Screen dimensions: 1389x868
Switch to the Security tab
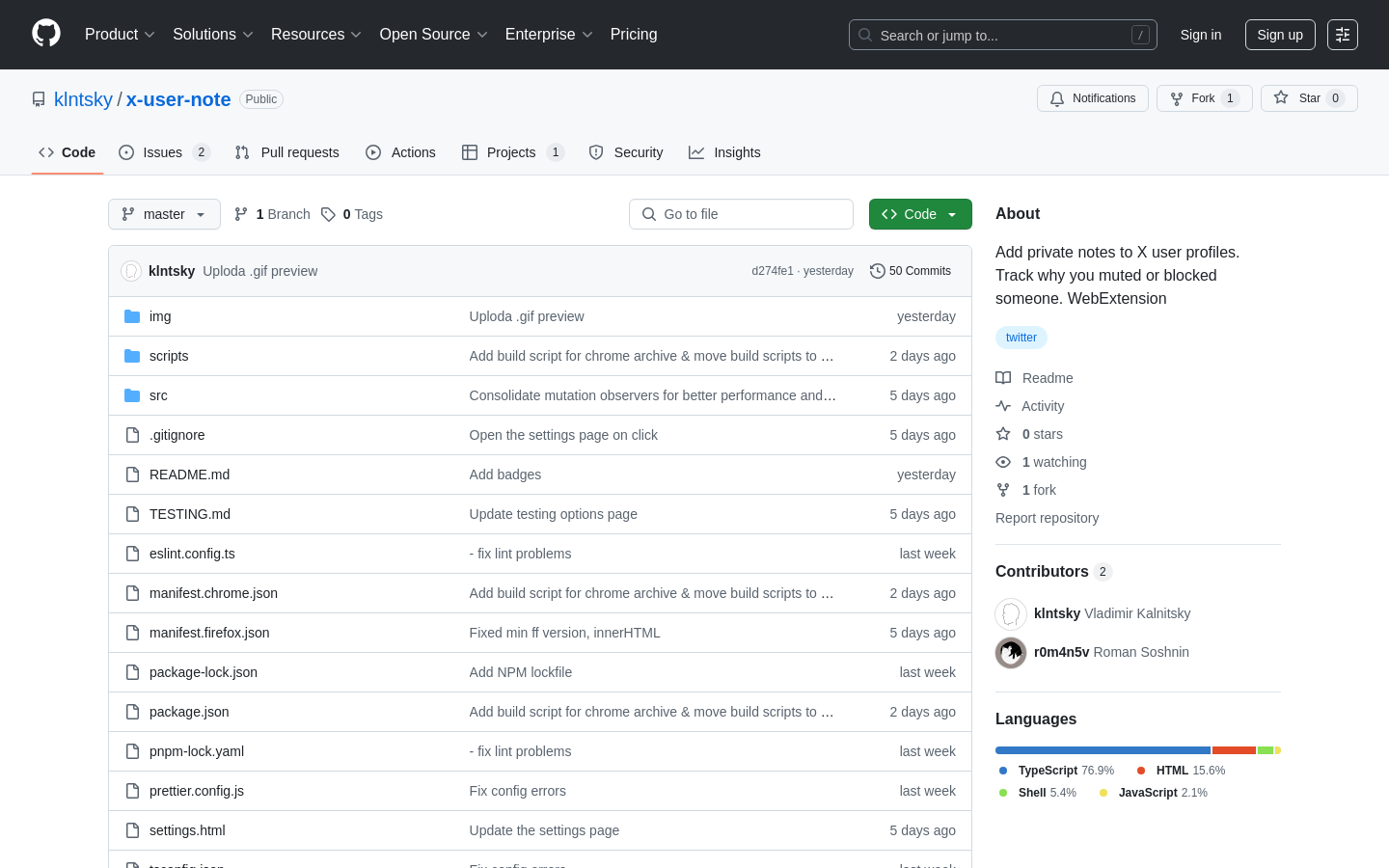pos(626,152)
